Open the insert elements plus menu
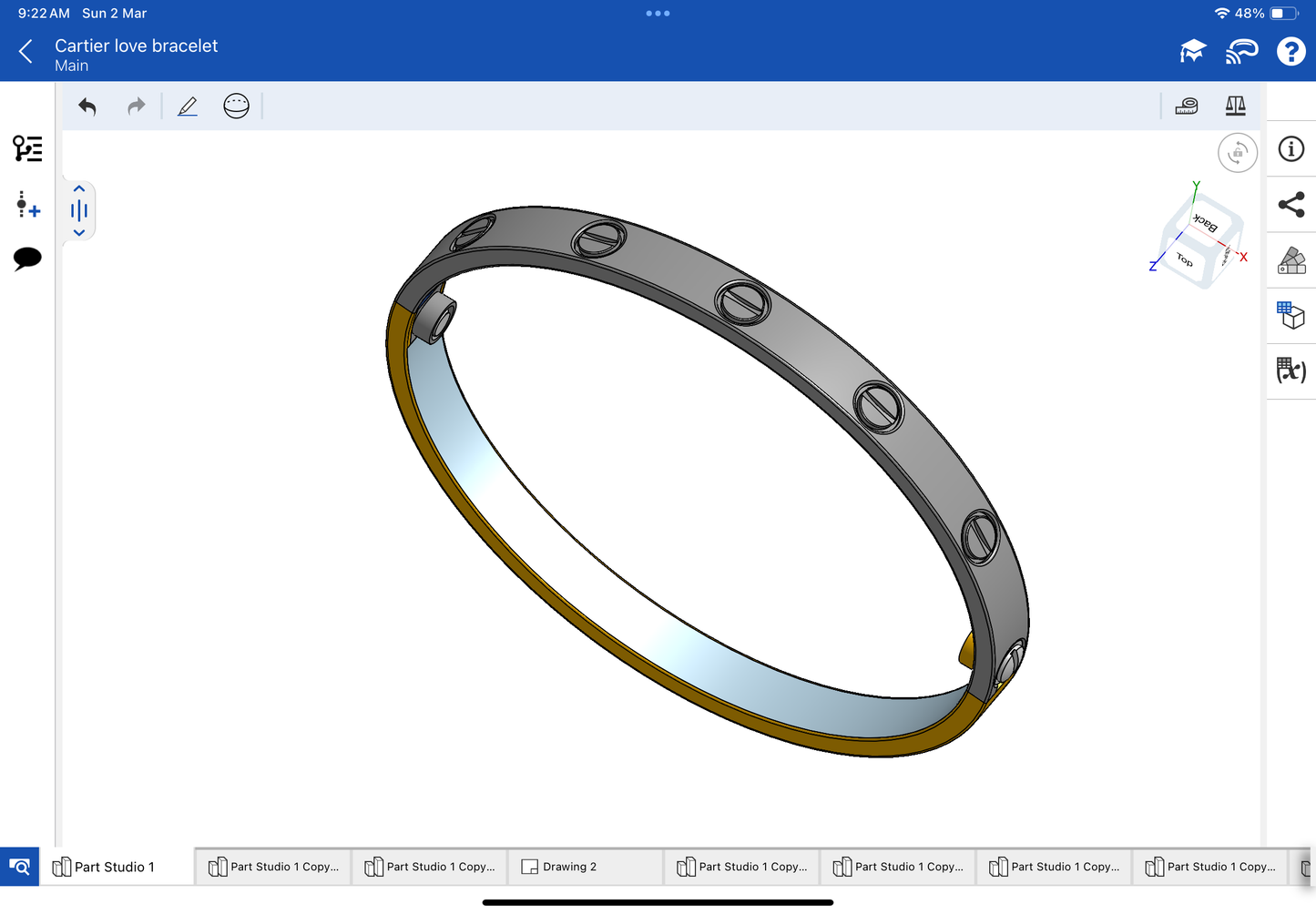1316x914 pixels. [x=27, y=205]
